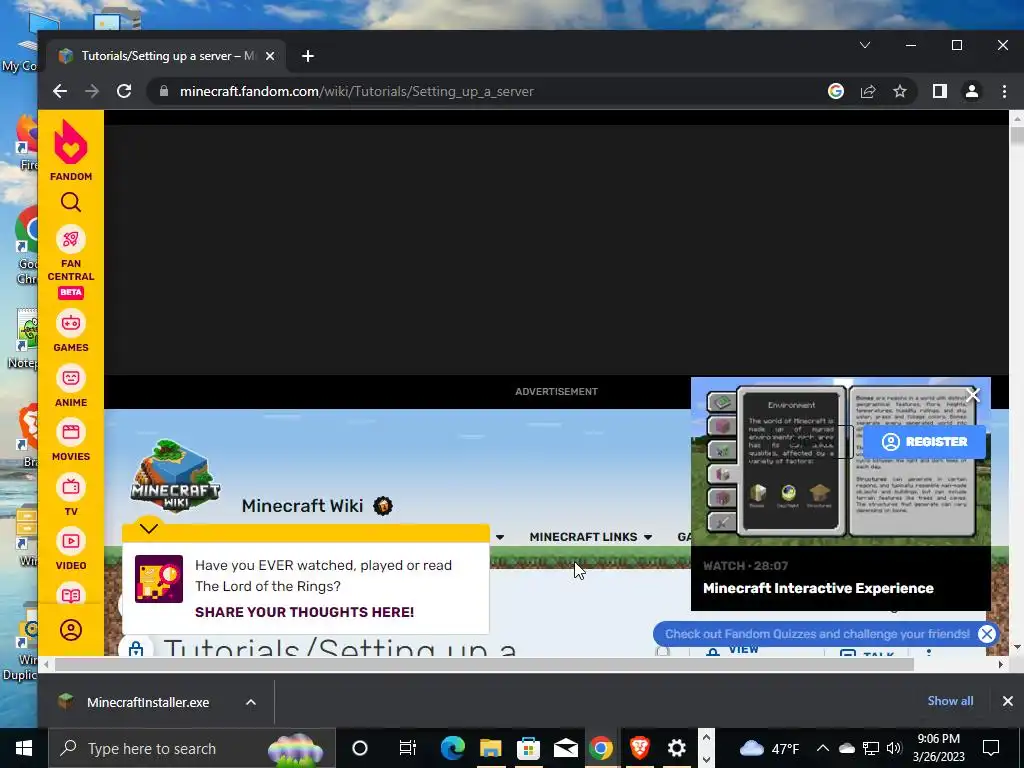
Task: Close the Tutorials/Setting up a server tab
Action: coord(270,56)
